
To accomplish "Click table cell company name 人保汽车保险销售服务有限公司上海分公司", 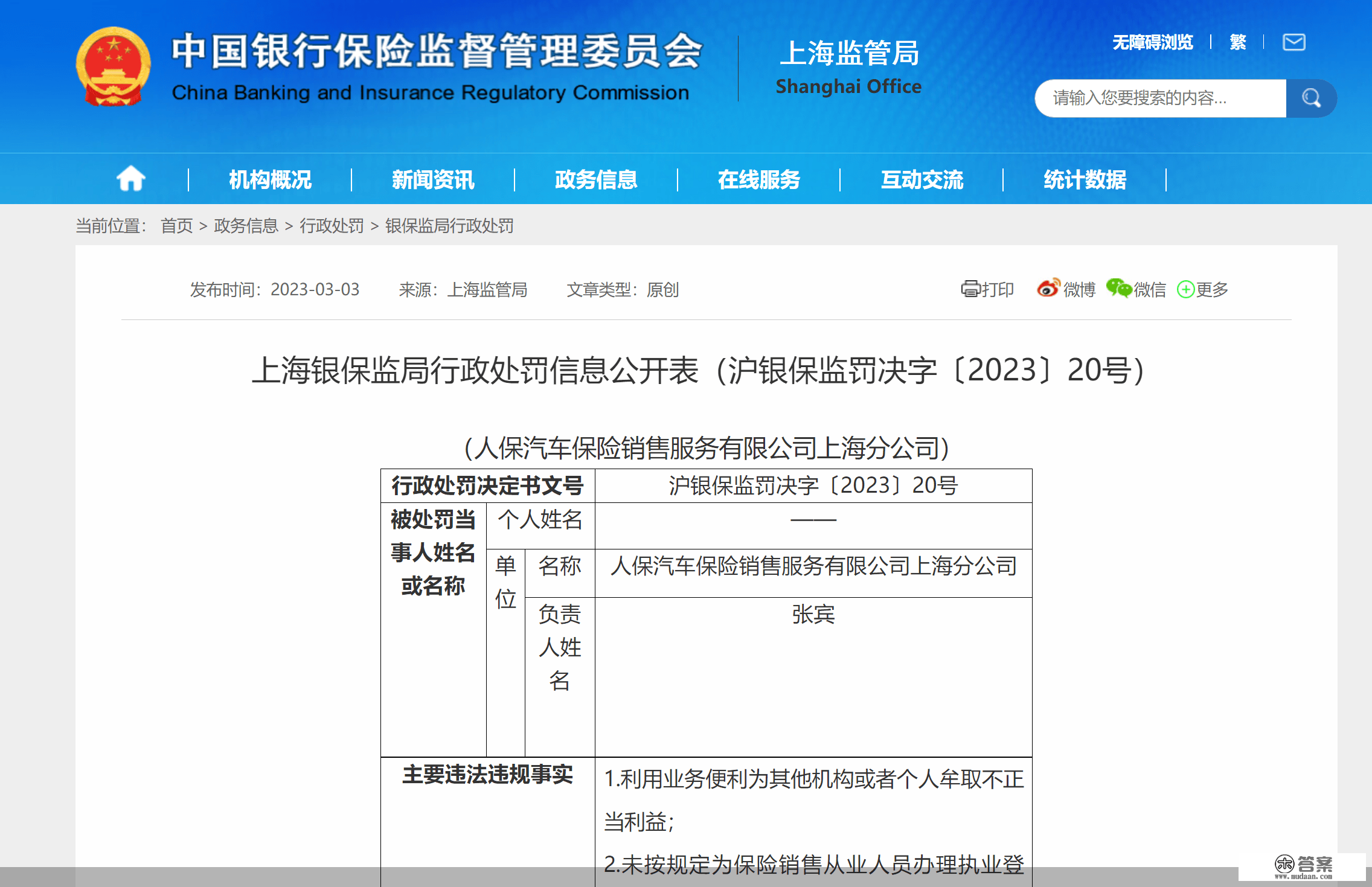I will point(813,573).
